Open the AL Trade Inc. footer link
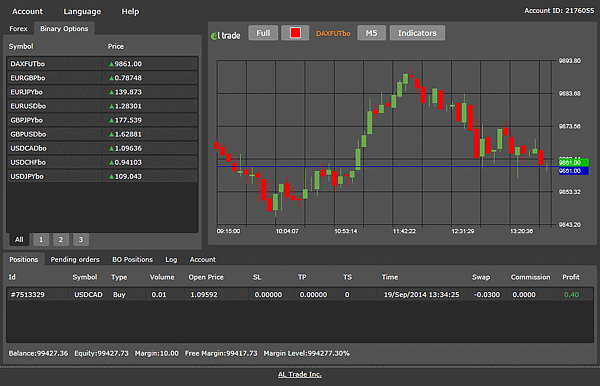 click(x=300, y=375)
